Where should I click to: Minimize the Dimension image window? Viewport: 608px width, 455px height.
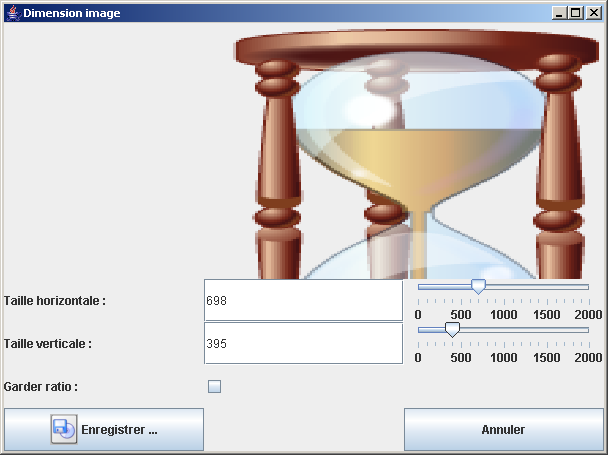click(559, 13)
